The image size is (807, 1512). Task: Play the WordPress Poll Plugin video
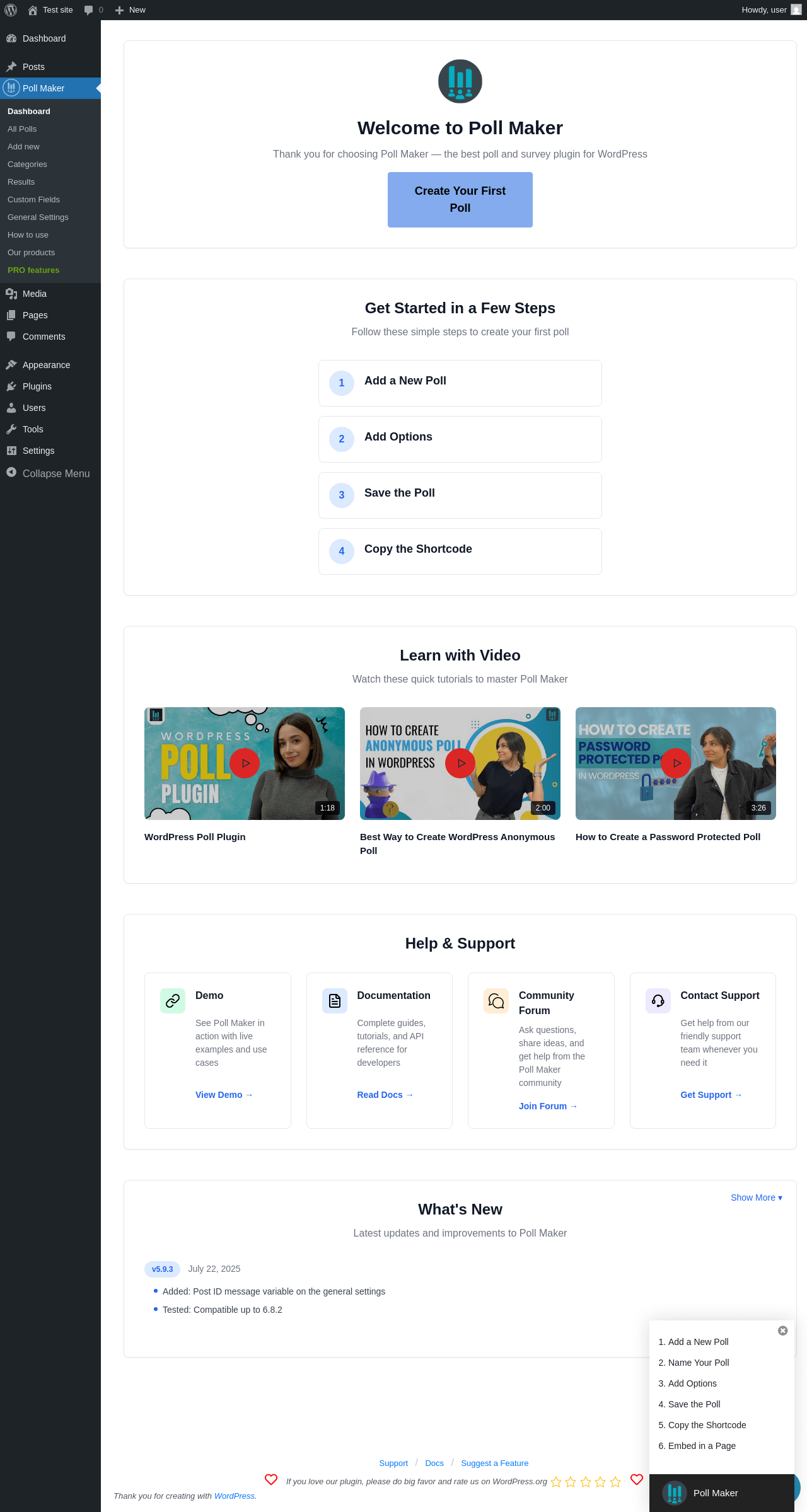[x=245, y=763]
